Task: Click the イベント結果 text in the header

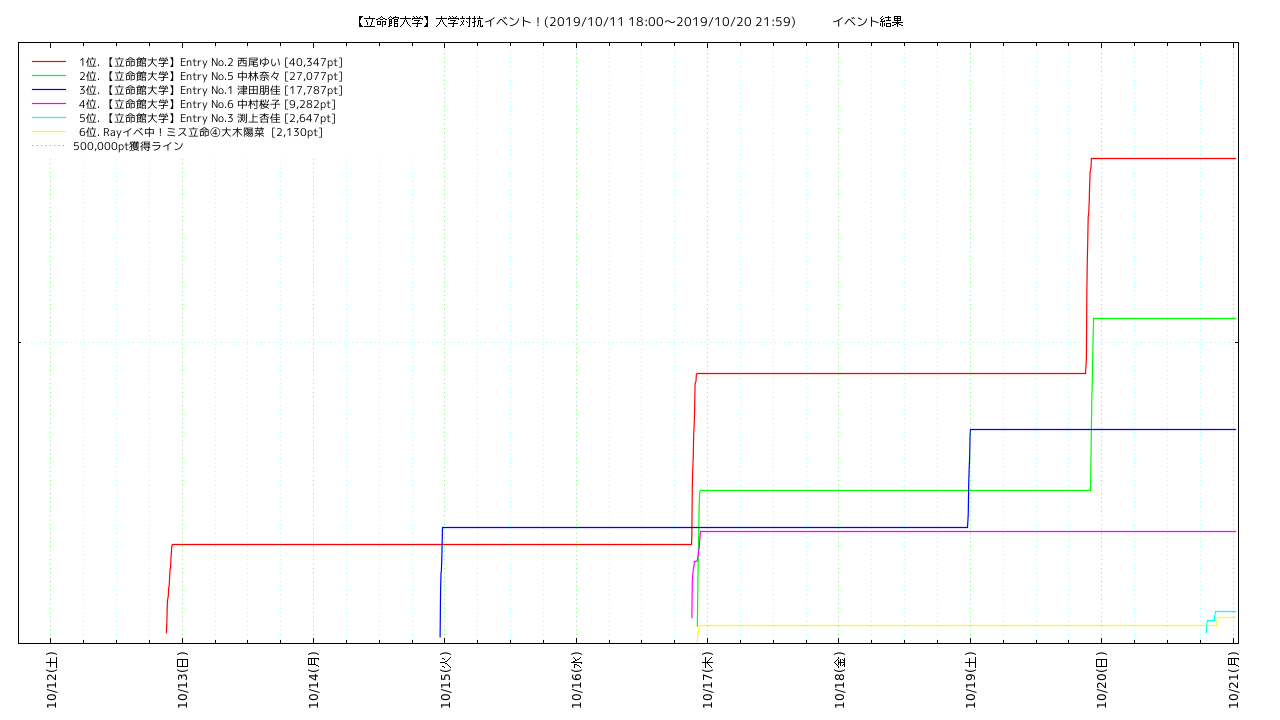Action: point(867,21)
